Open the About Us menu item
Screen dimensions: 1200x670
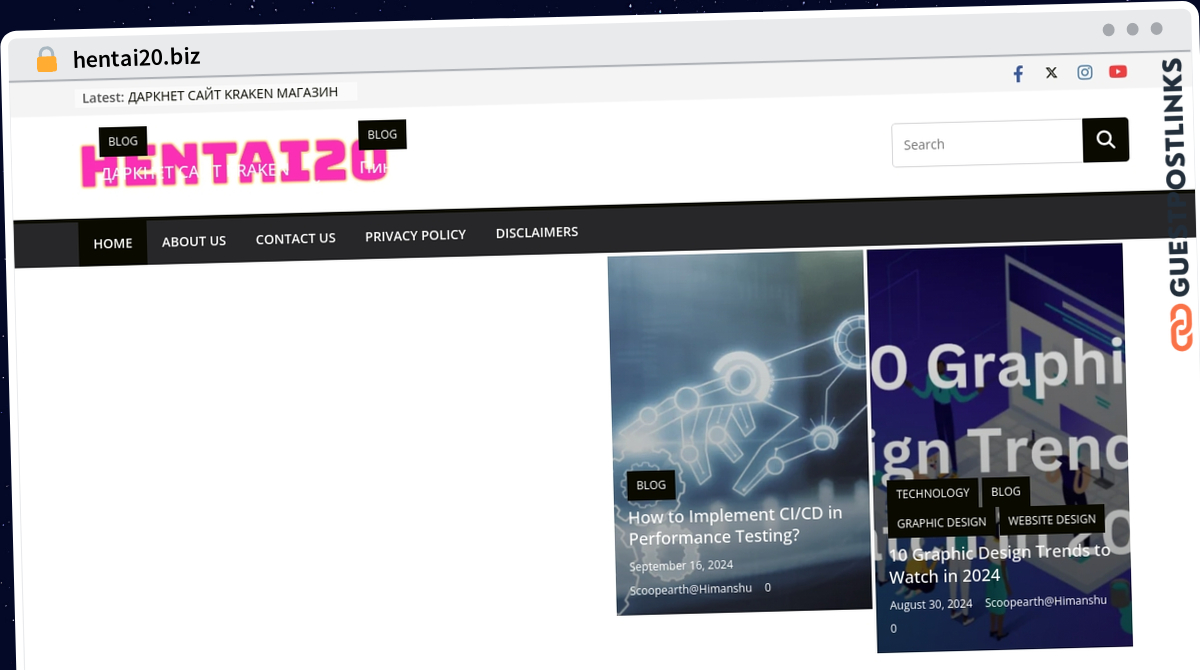(x=194, y=241)
